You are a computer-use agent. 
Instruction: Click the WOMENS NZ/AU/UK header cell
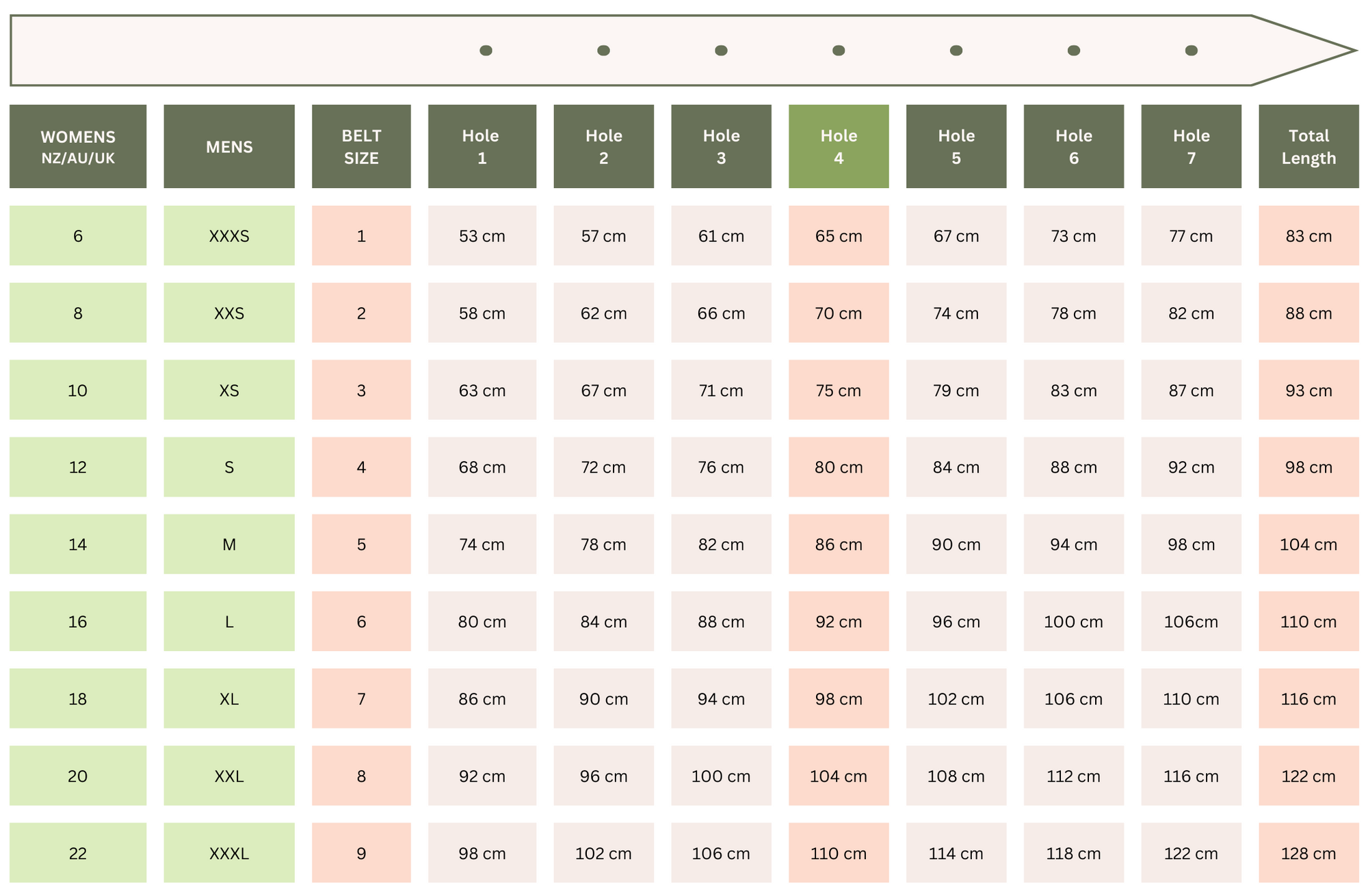click(x=78, y=146)
